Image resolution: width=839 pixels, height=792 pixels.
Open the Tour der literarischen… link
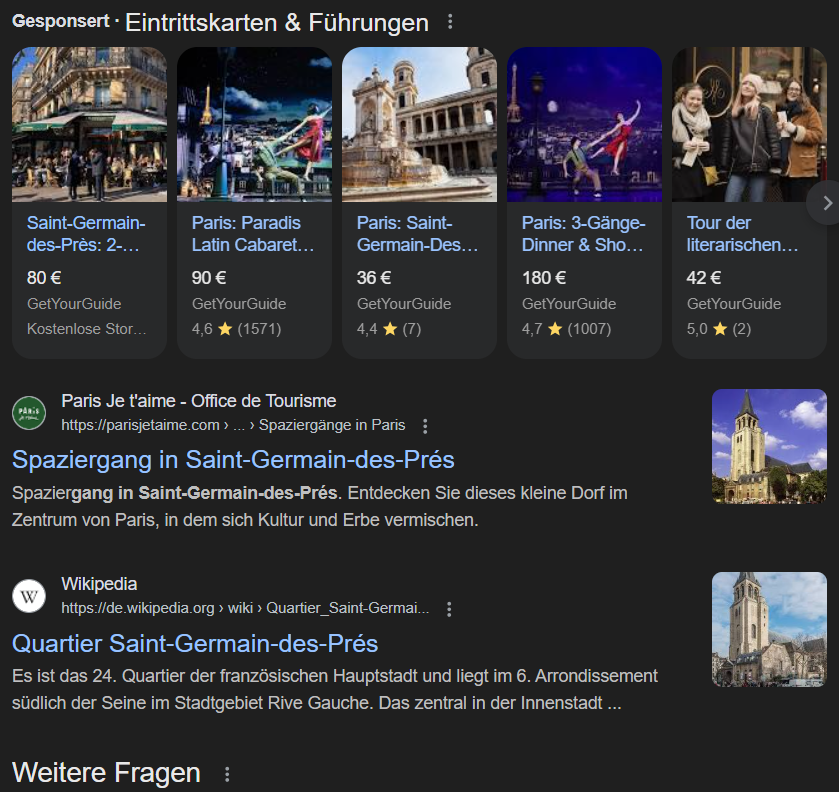point(742,234)
